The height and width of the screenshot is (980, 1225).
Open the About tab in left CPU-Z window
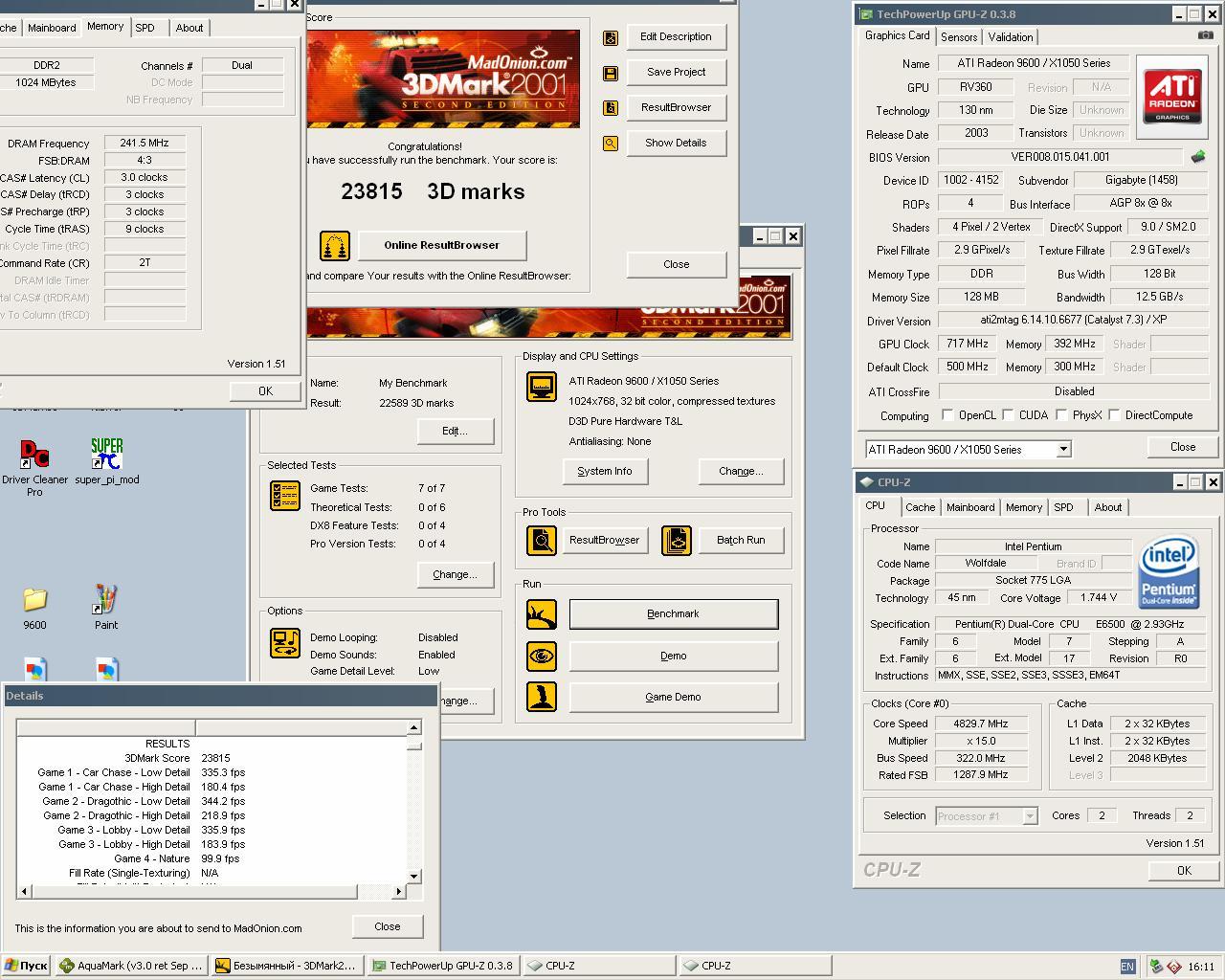coord(189,28)
